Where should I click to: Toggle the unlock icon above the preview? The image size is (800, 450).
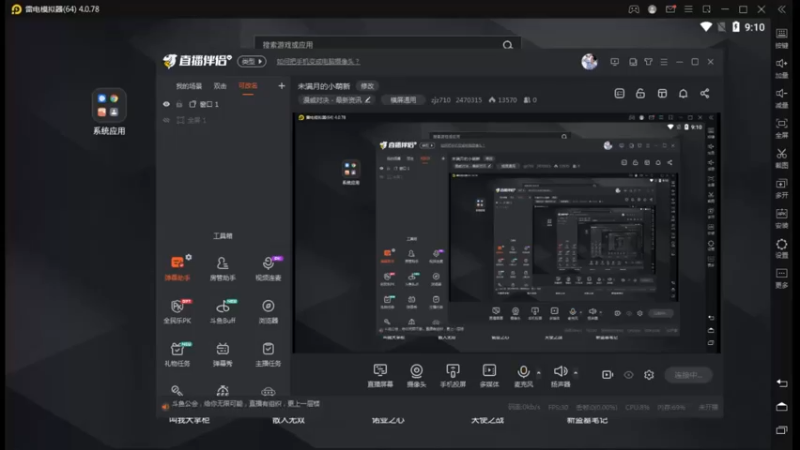pyautogui.click(x=640, y=93)
